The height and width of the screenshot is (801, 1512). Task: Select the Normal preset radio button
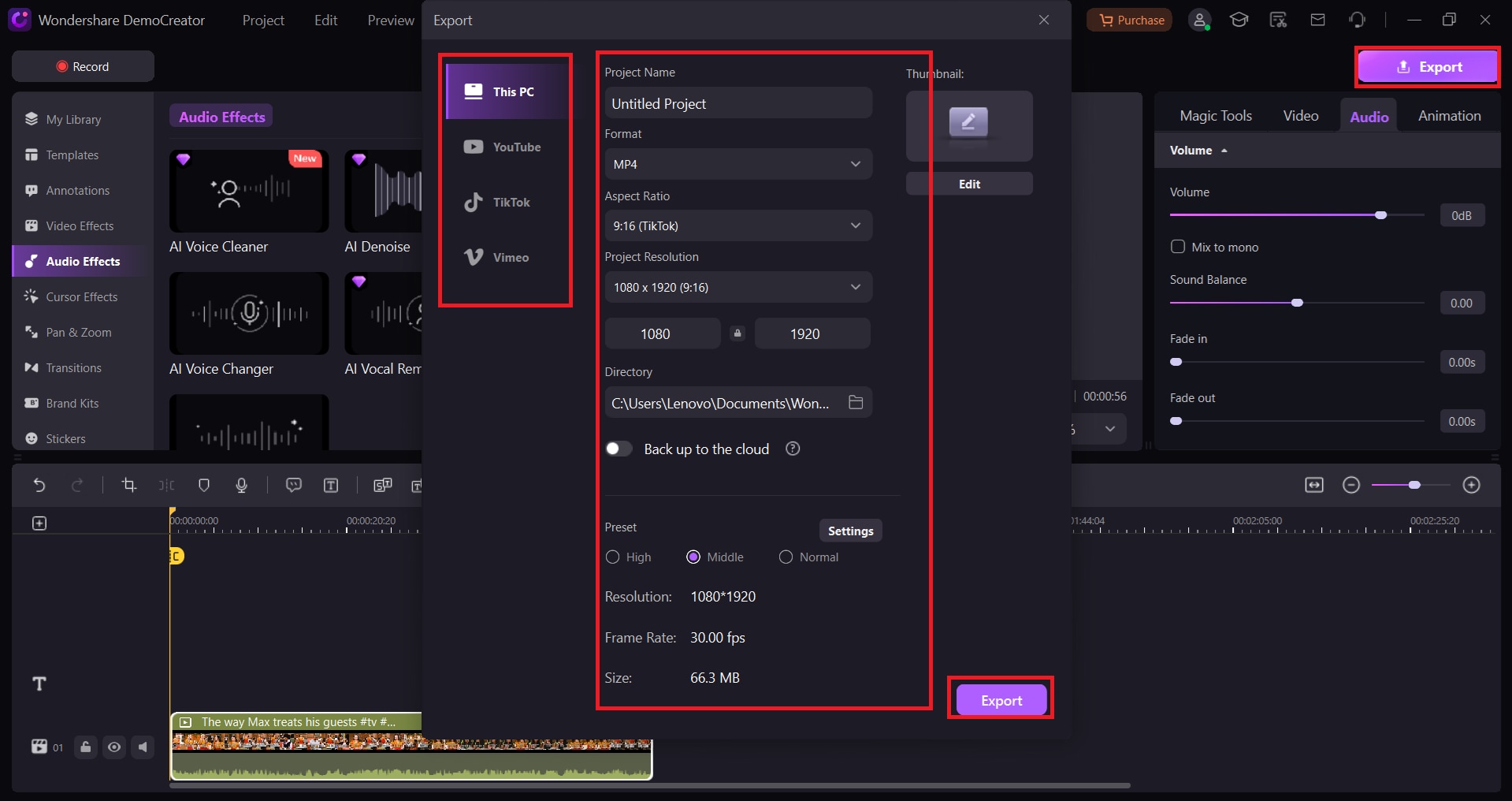point(786,557)
